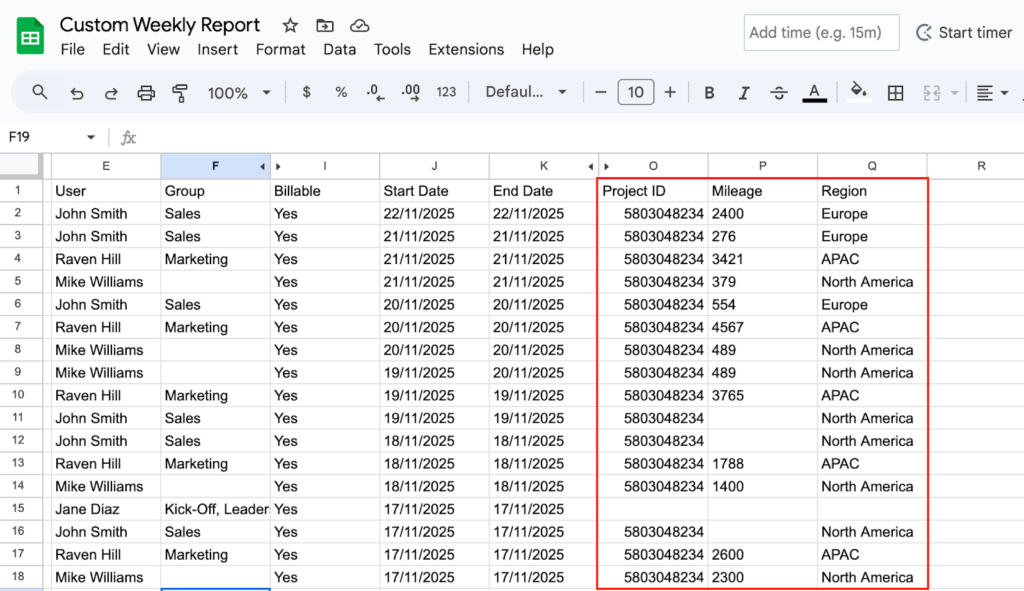Star the Custom Weekly Report document

click(290, 25)
